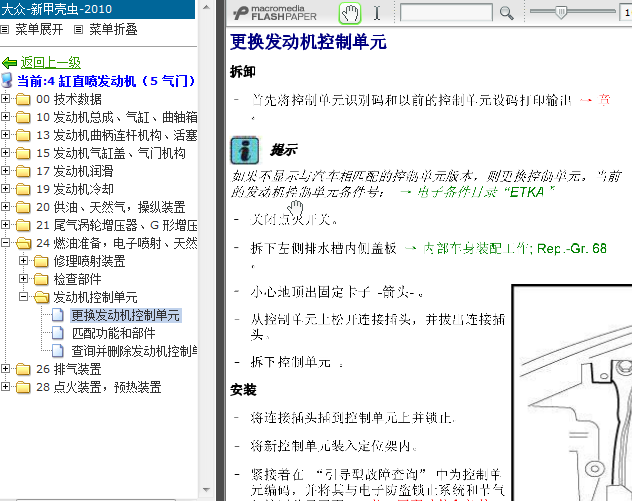
Task: Expand the 10 发动机总成 node
Action: 5,117
